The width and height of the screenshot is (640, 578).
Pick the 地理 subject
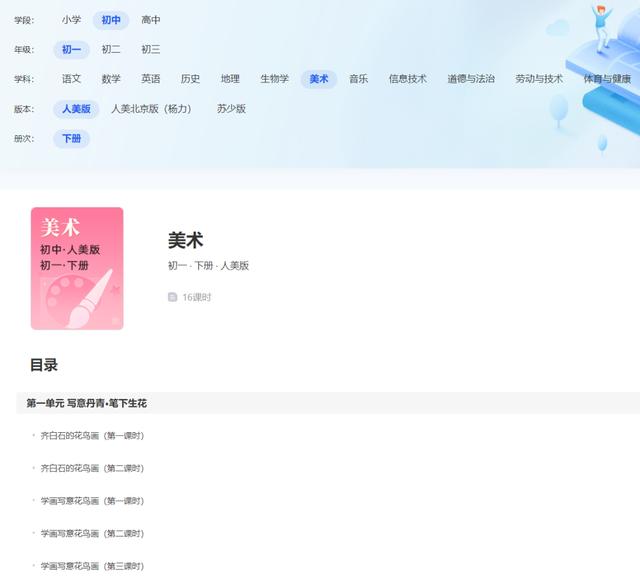pyautogui.click(x=230, y=79)
